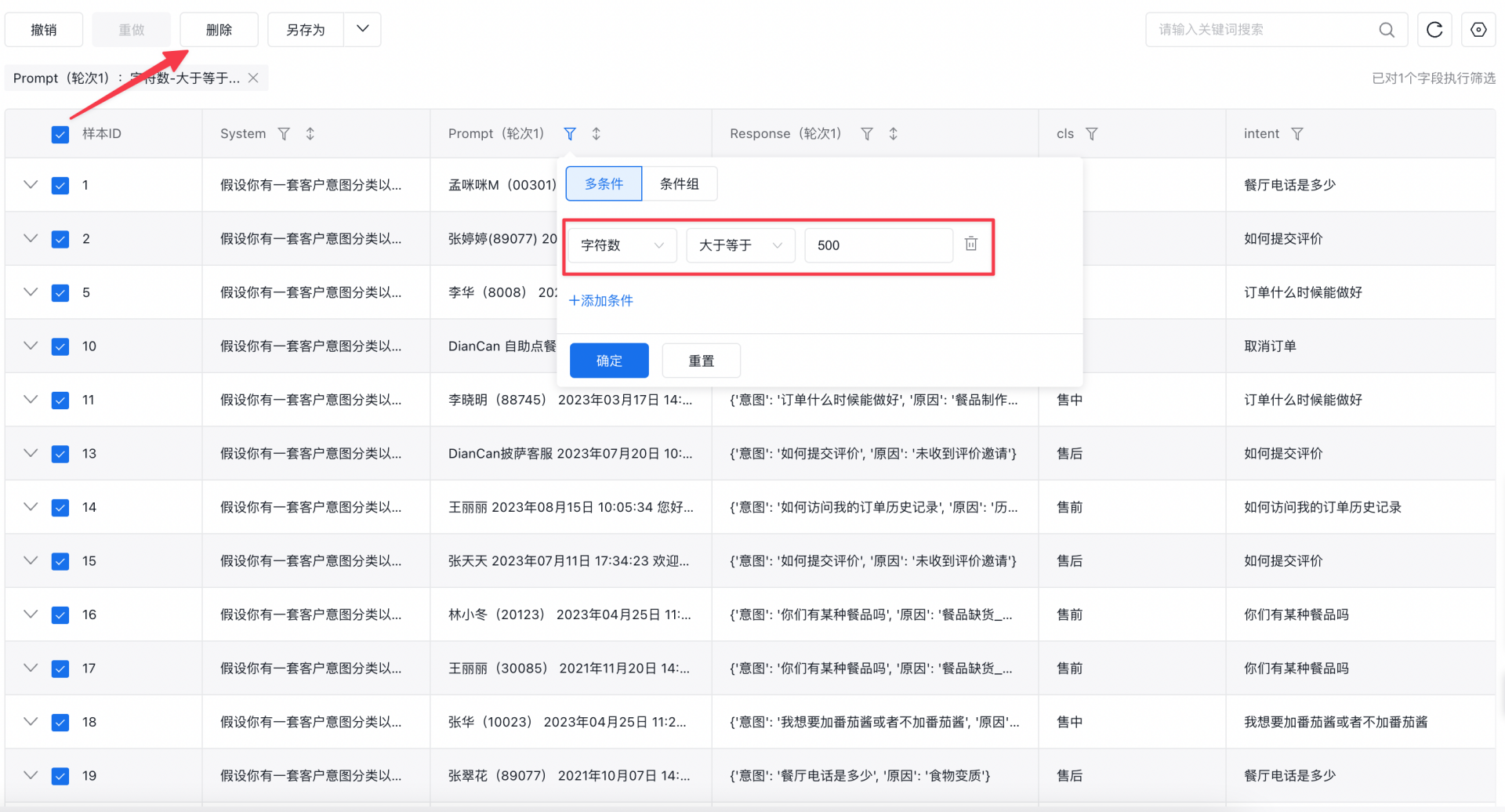
Task: Click the System column sort icon
Action: [x=310, y=134]
